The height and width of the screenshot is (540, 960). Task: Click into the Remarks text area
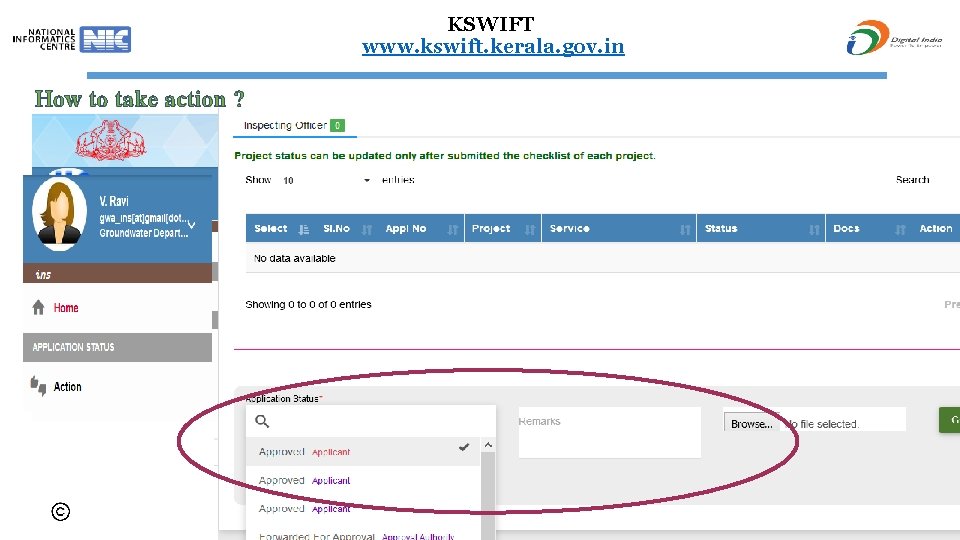tap(609, 432)
